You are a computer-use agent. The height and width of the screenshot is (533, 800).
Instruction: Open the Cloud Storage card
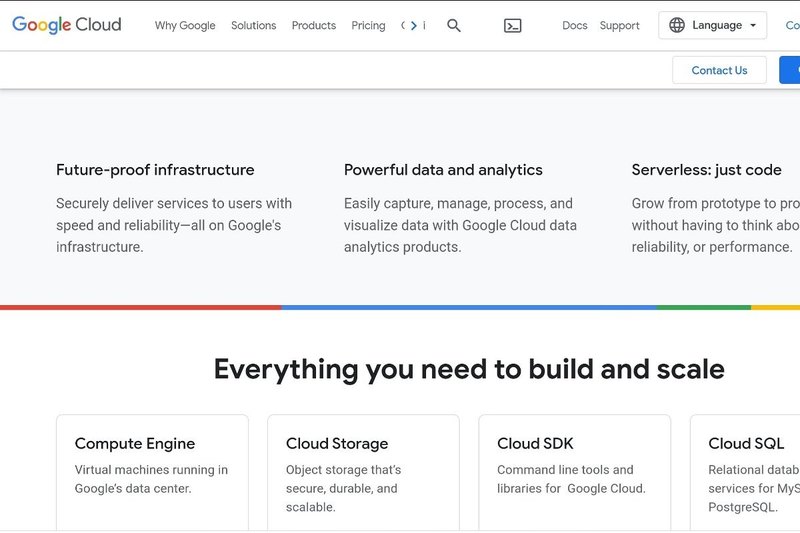coord(363,472)
